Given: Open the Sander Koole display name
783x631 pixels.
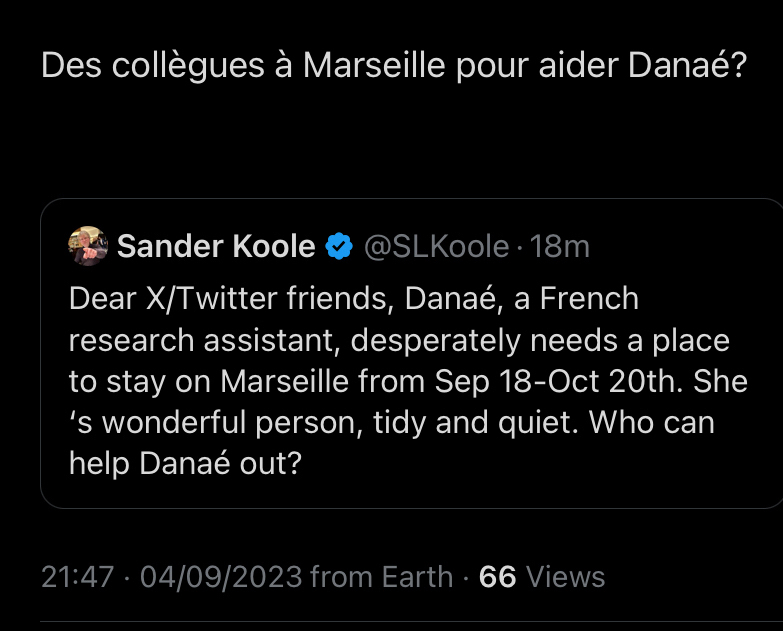Looking at the screenshot, I should tap(216, 247).
